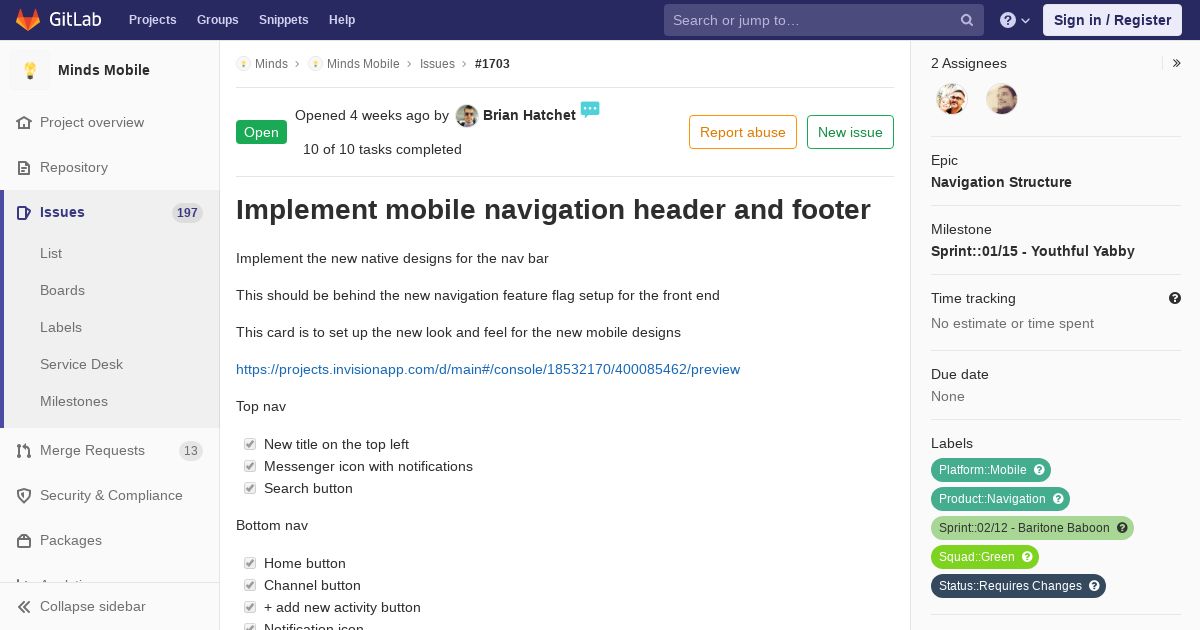Click the Issues sidebar icon
Image resolution: width=1200 pixels, height=630 pixels.
click(24, 212)
